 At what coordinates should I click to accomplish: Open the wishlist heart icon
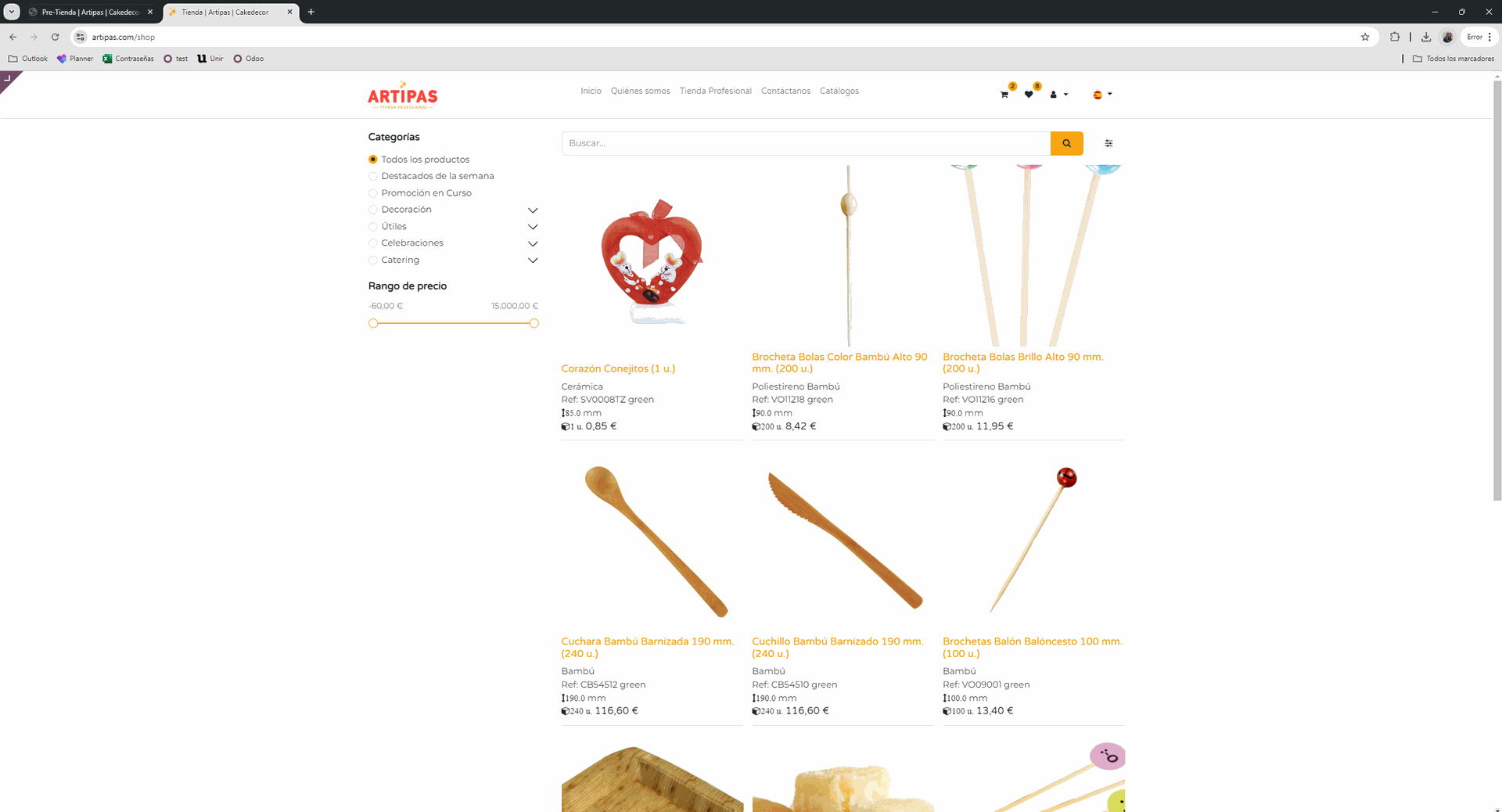tap(1029, 95)
